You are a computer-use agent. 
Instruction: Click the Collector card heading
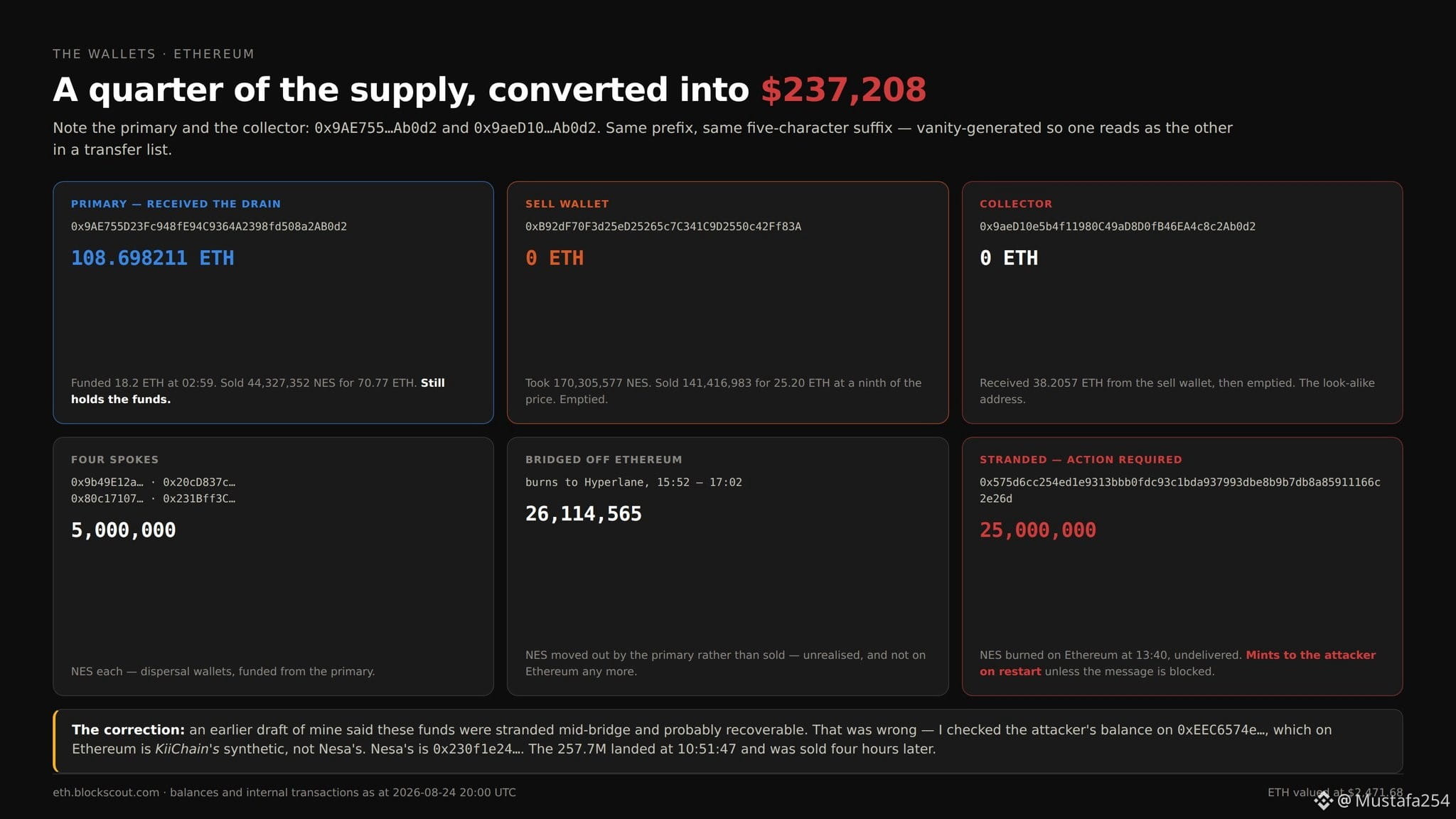(1015, 204)
